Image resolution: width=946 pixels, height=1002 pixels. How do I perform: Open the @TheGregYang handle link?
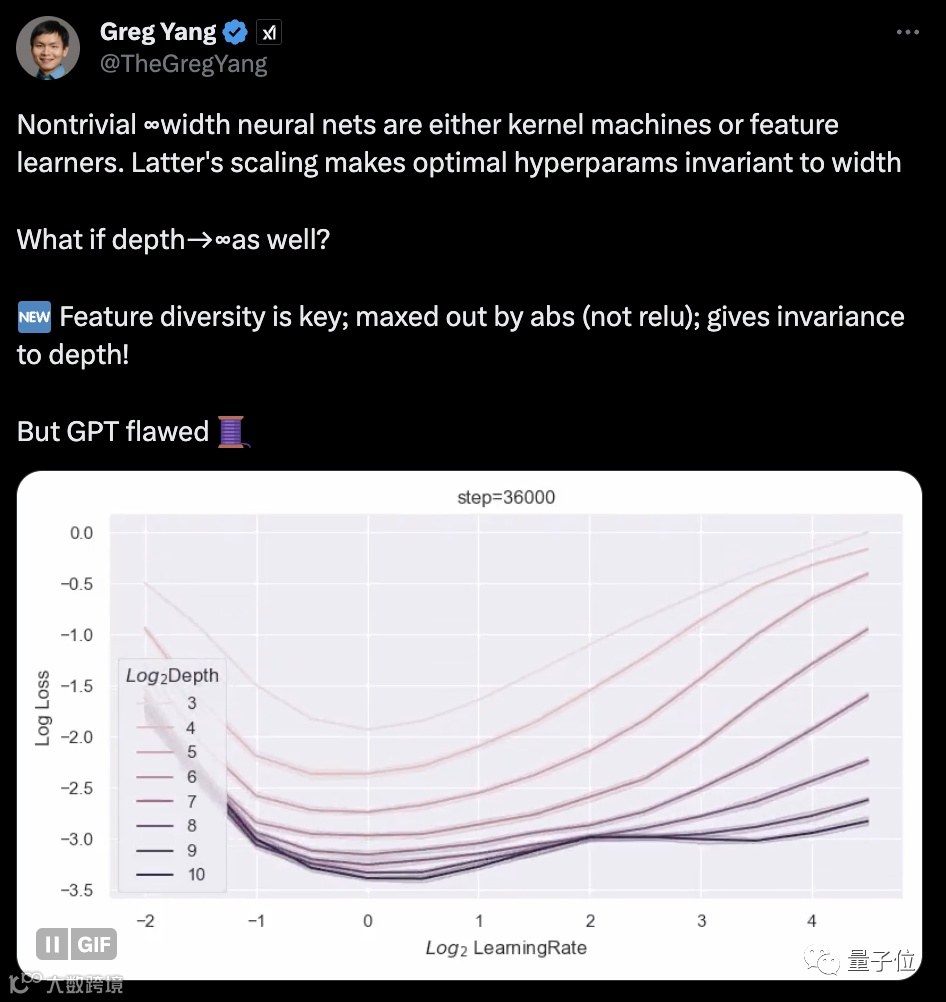[x=184, y=65]
